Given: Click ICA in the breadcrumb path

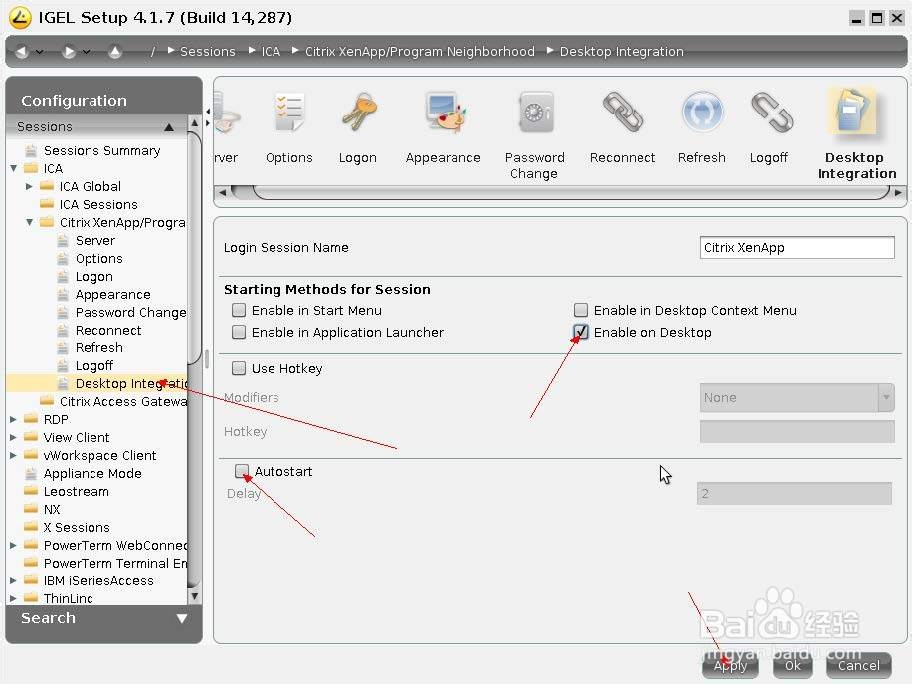Looking at the screenshot, I should coord(270,52).
